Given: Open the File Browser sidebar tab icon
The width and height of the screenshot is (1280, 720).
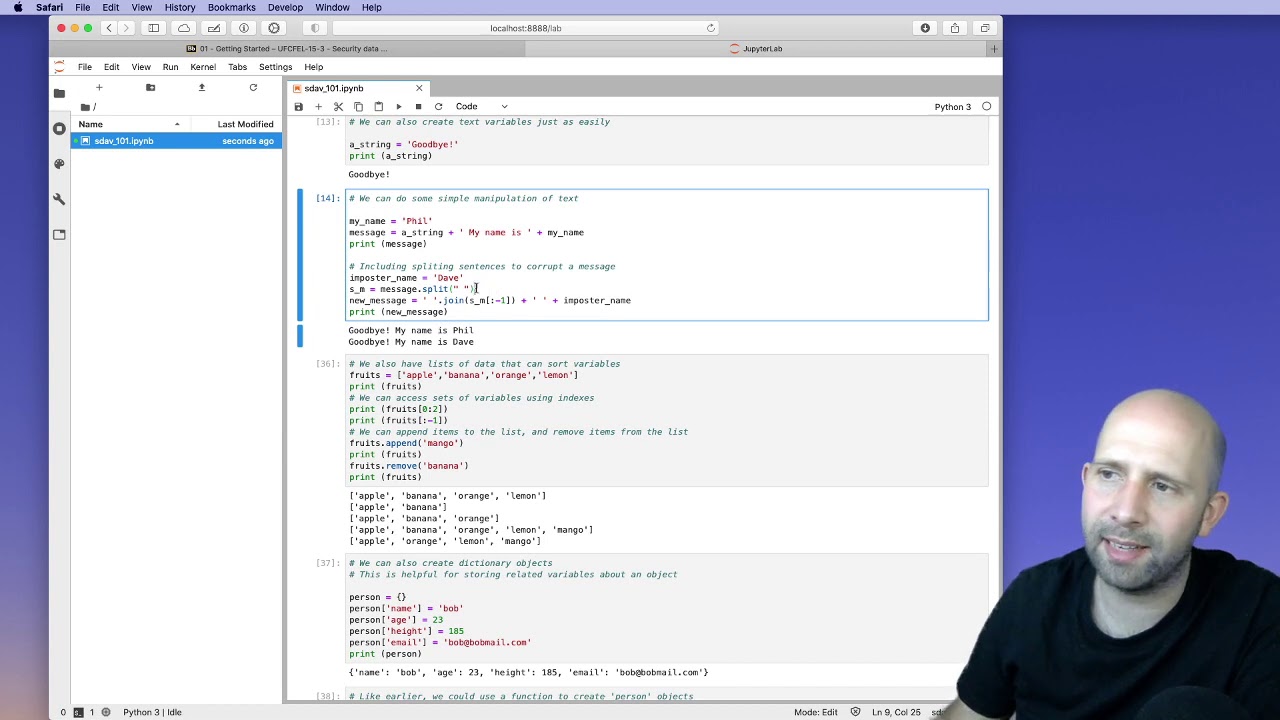Looking at the screenshot, I should coord(59,93).
